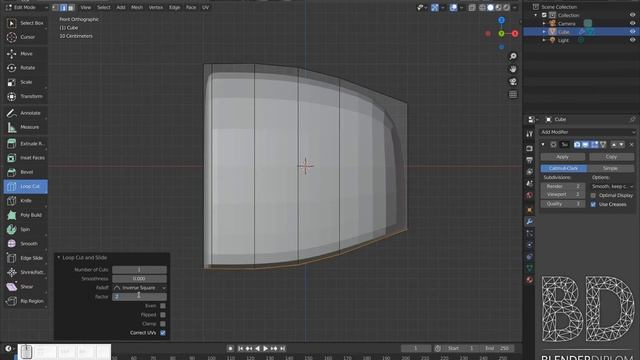Open the View menu
This screenshot has width=640, height=360.
tap(86, 7)
